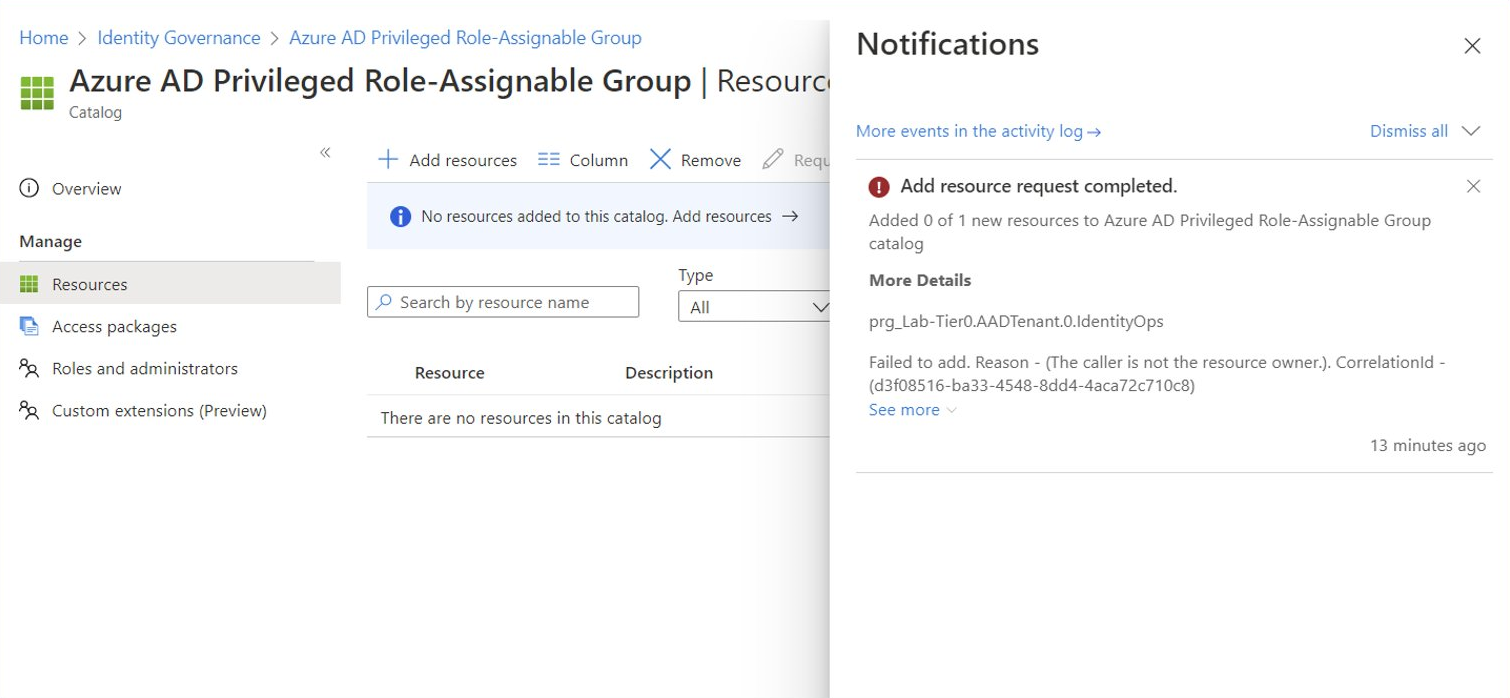The image size is (1510, 698).
Task: Click '13 minutes ago' timestamp
Action: 1427,446
